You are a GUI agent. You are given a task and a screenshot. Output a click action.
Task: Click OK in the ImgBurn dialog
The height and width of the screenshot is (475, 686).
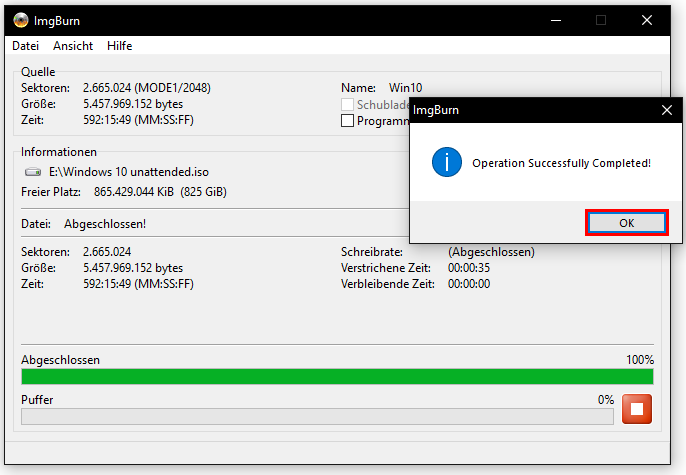626,223
